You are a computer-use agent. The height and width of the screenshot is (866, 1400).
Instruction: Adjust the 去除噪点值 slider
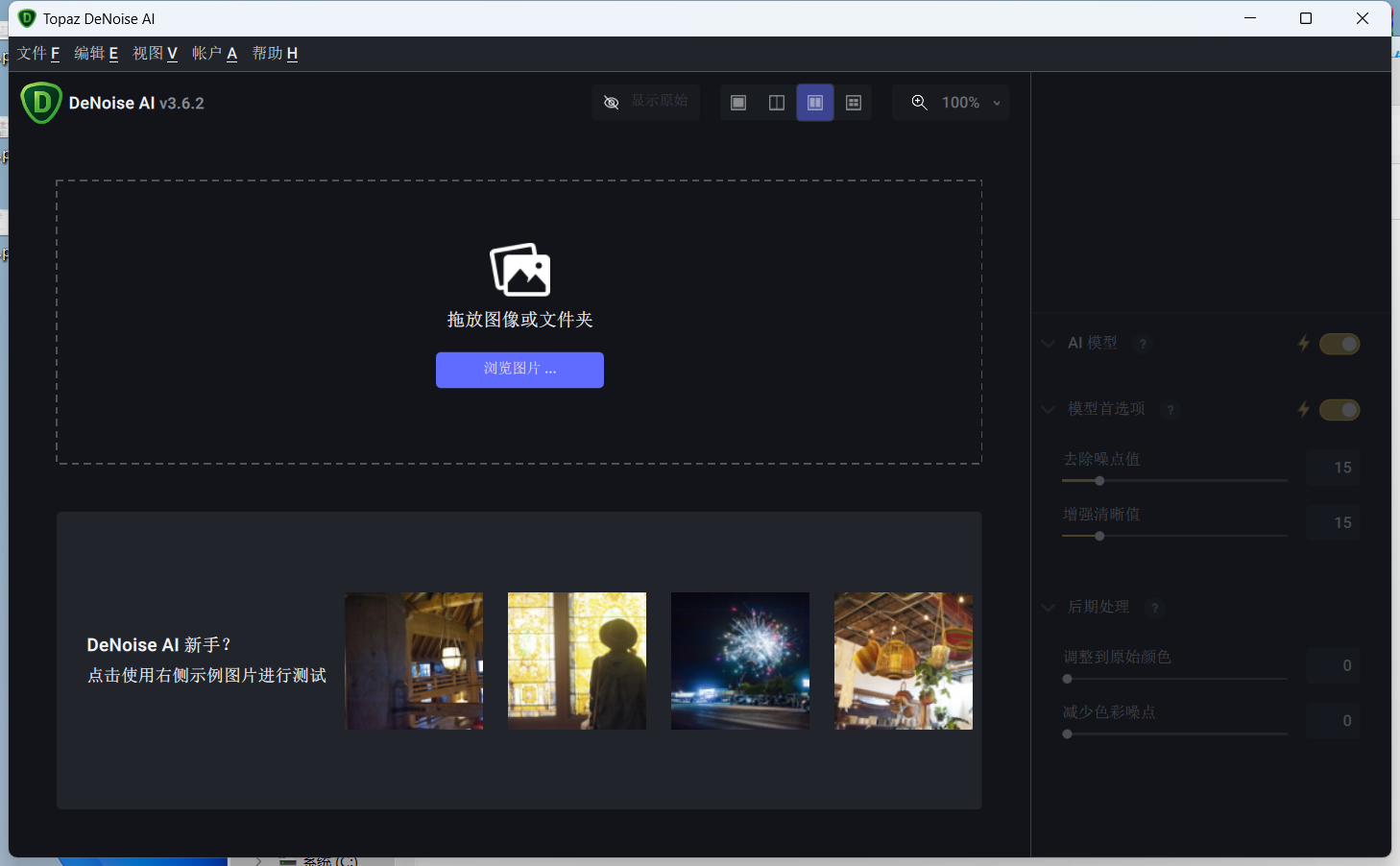[x=1174, y=481]
